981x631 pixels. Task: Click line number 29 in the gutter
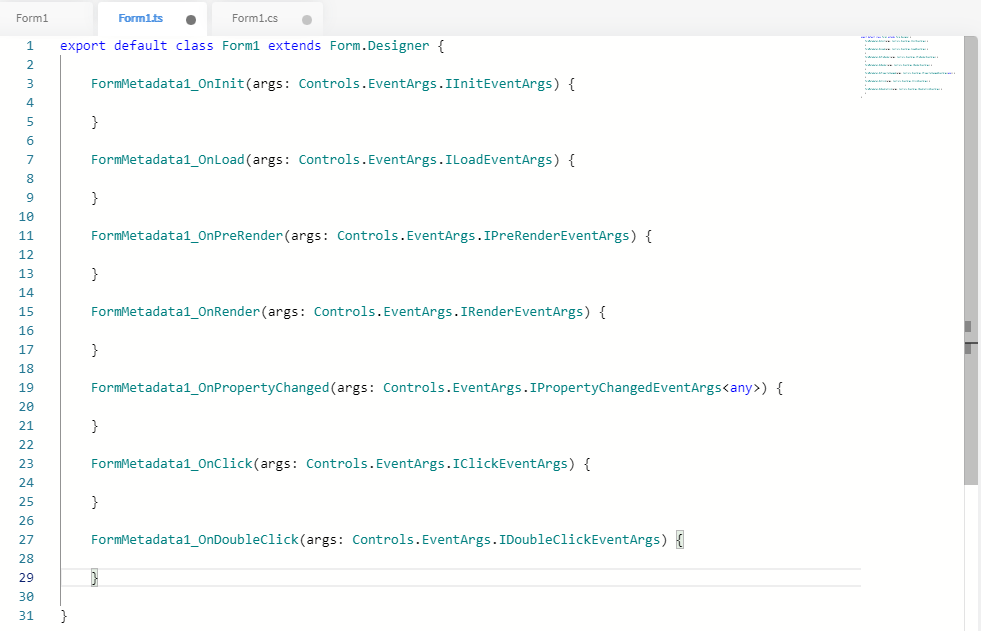[26, 578]
